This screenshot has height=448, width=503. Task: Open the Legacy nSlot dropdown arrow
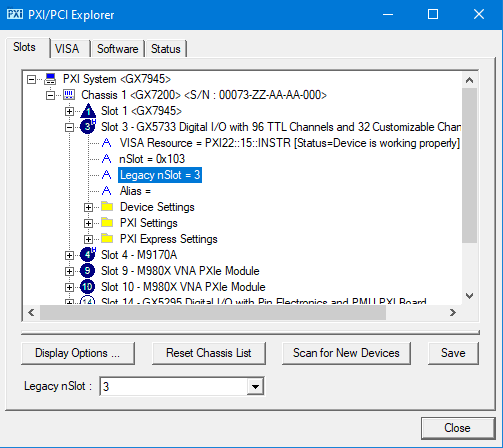point(255,387)
